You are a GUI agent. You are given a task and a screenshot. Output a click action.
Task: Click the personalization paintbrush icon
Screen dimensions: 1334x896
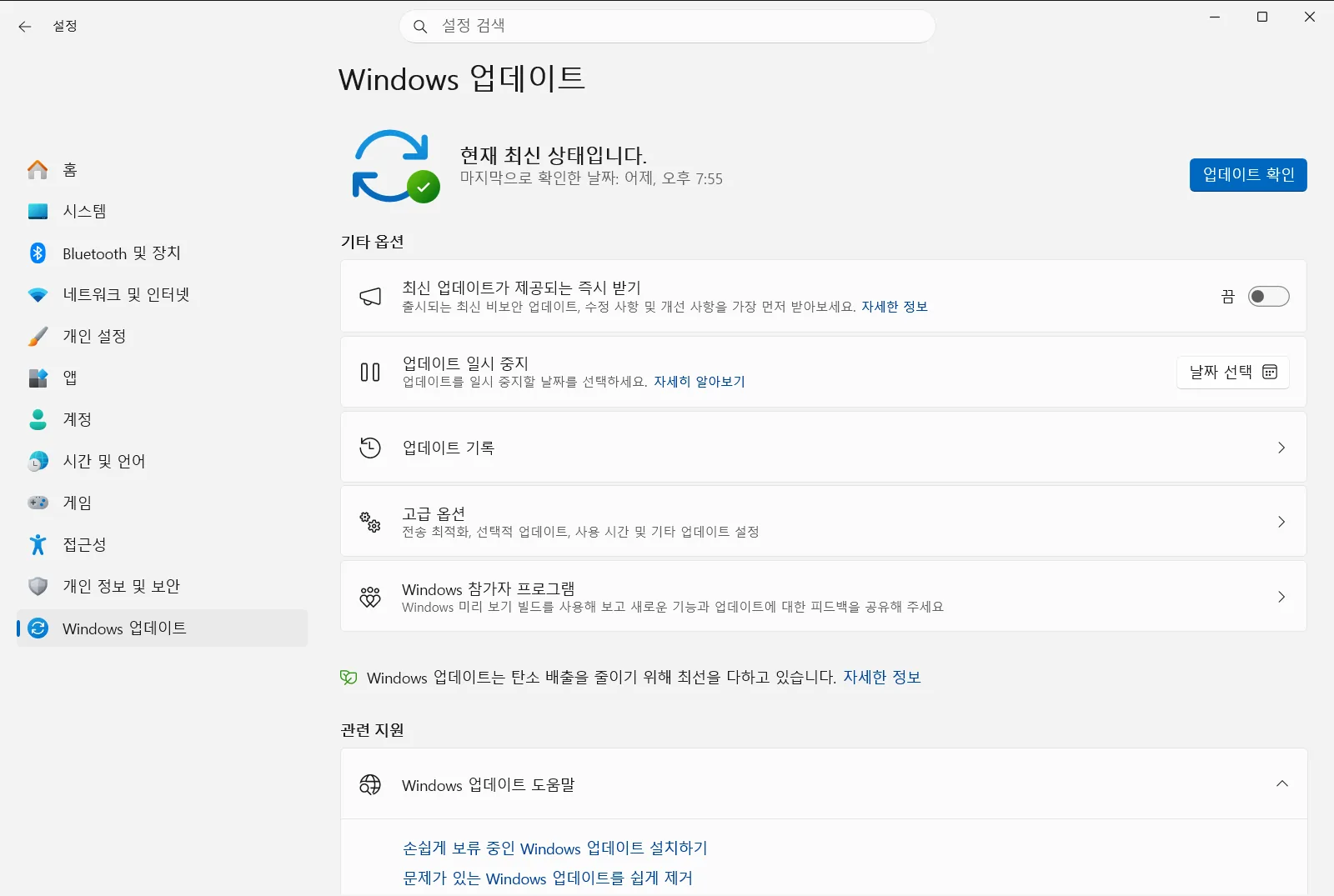coord(38,337)
